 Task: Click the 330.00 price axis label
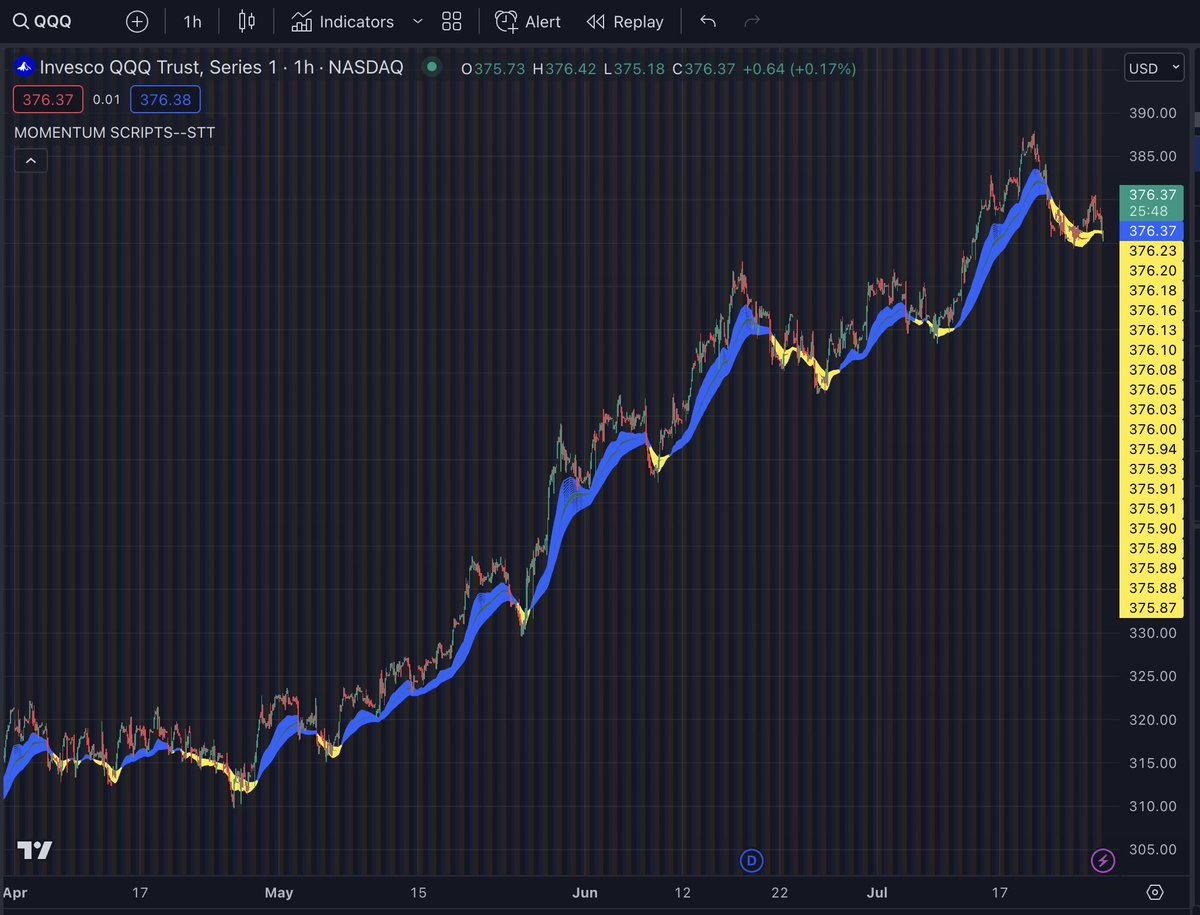[x=1152, y=633]
